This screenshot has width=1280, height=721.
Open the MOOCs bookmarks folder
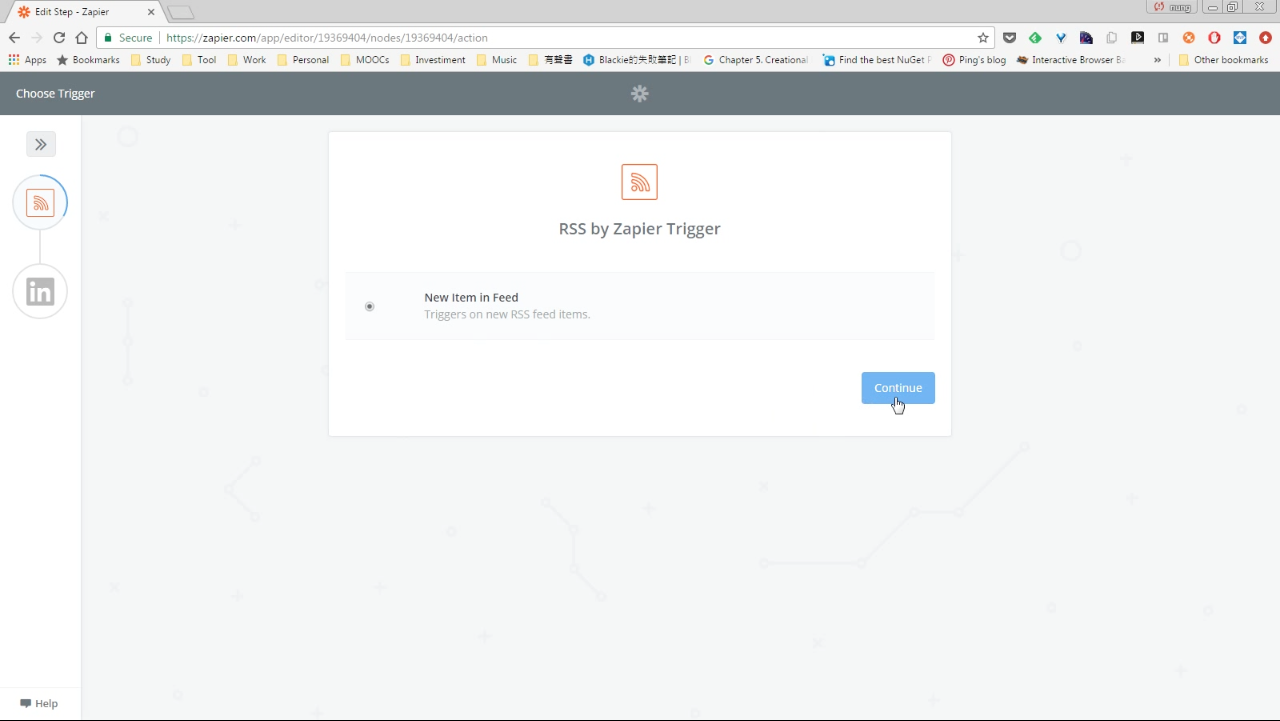tap(365, 60)
